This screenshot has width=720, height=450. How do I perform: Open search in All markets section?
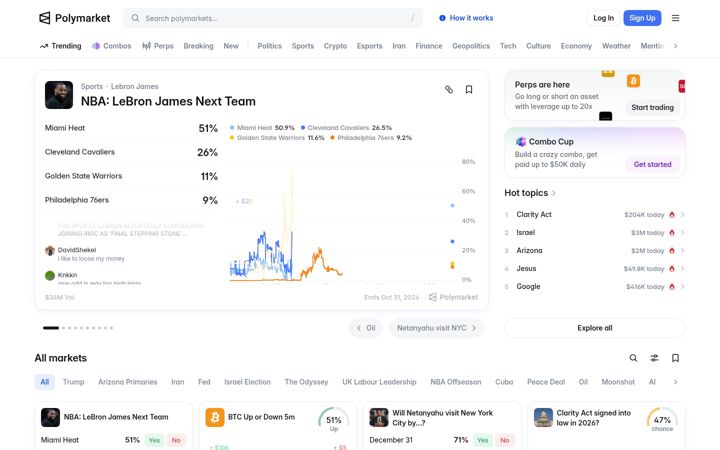(x=633, y=358)
